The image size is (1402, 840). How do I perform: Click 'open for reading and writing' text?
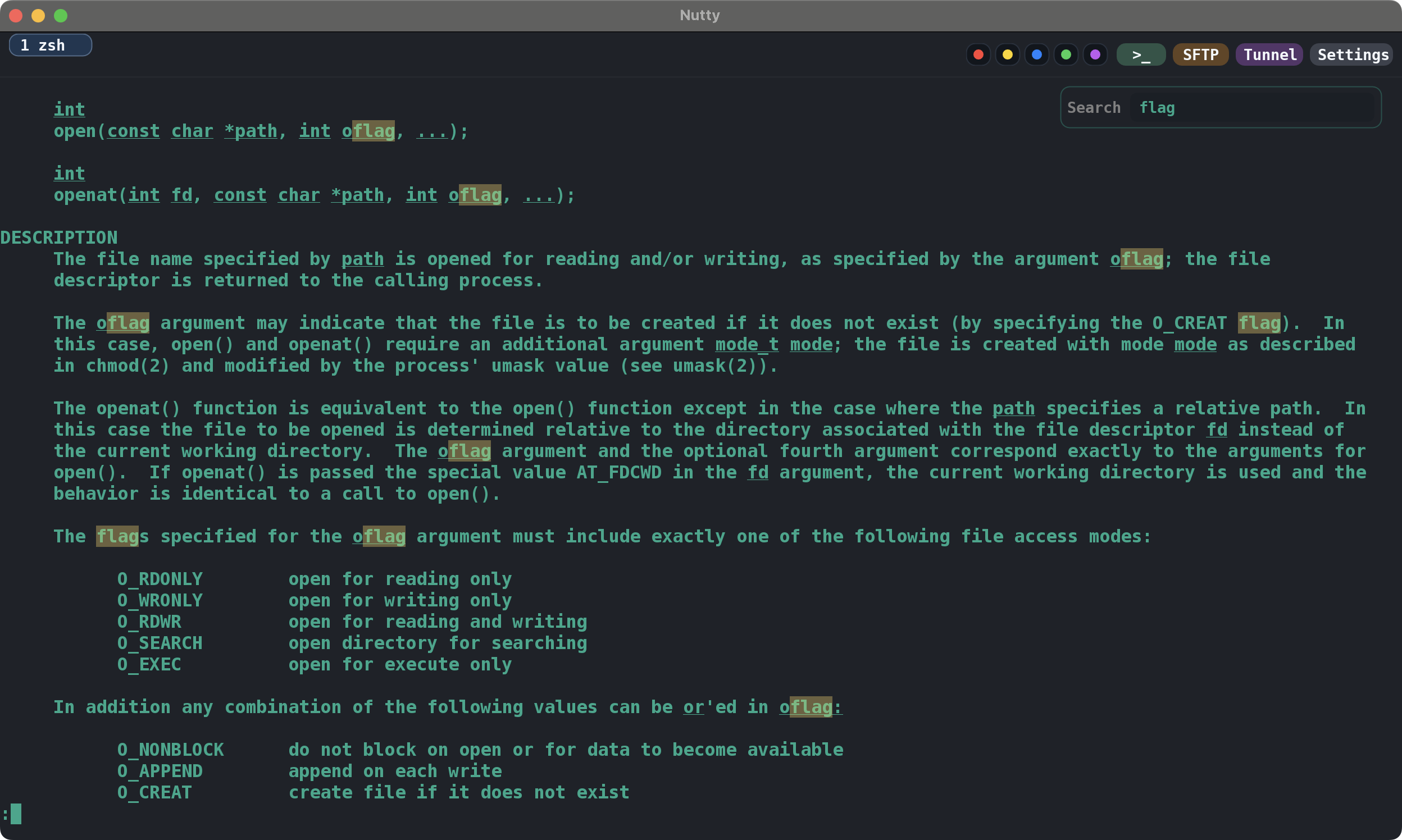pos(438,622)
